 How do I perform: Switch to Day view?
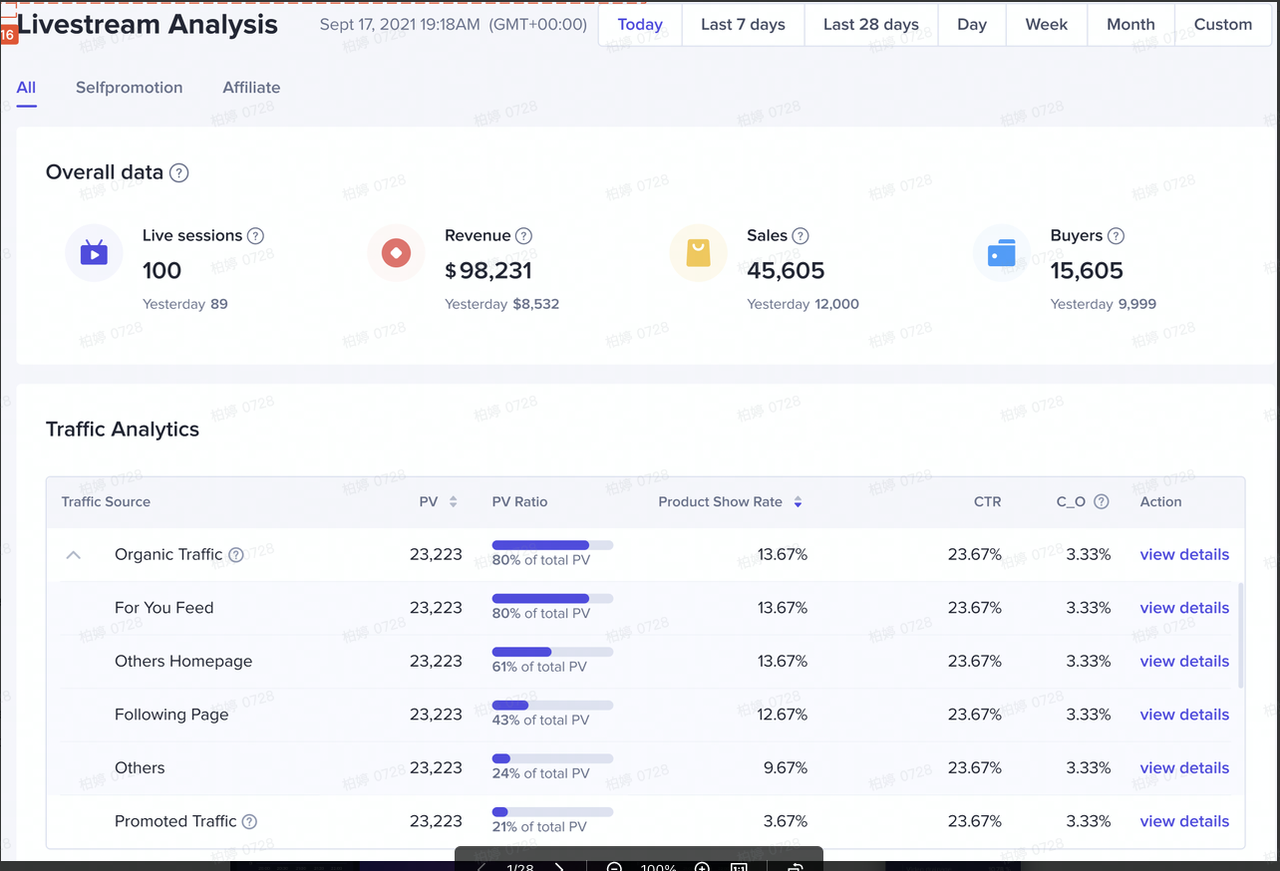tap(972, 25)
